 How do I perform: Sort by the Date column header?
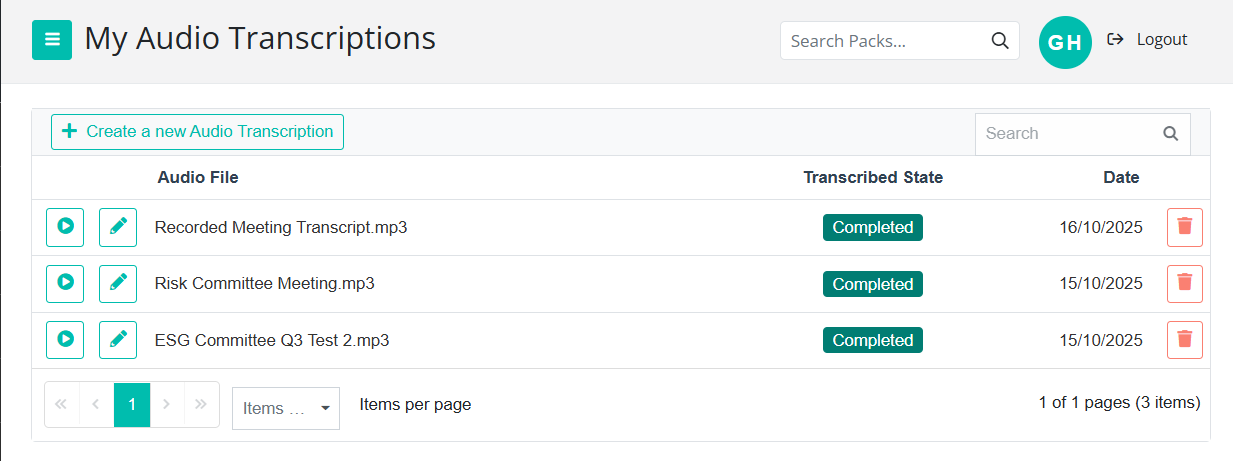tap(1120, 178)
